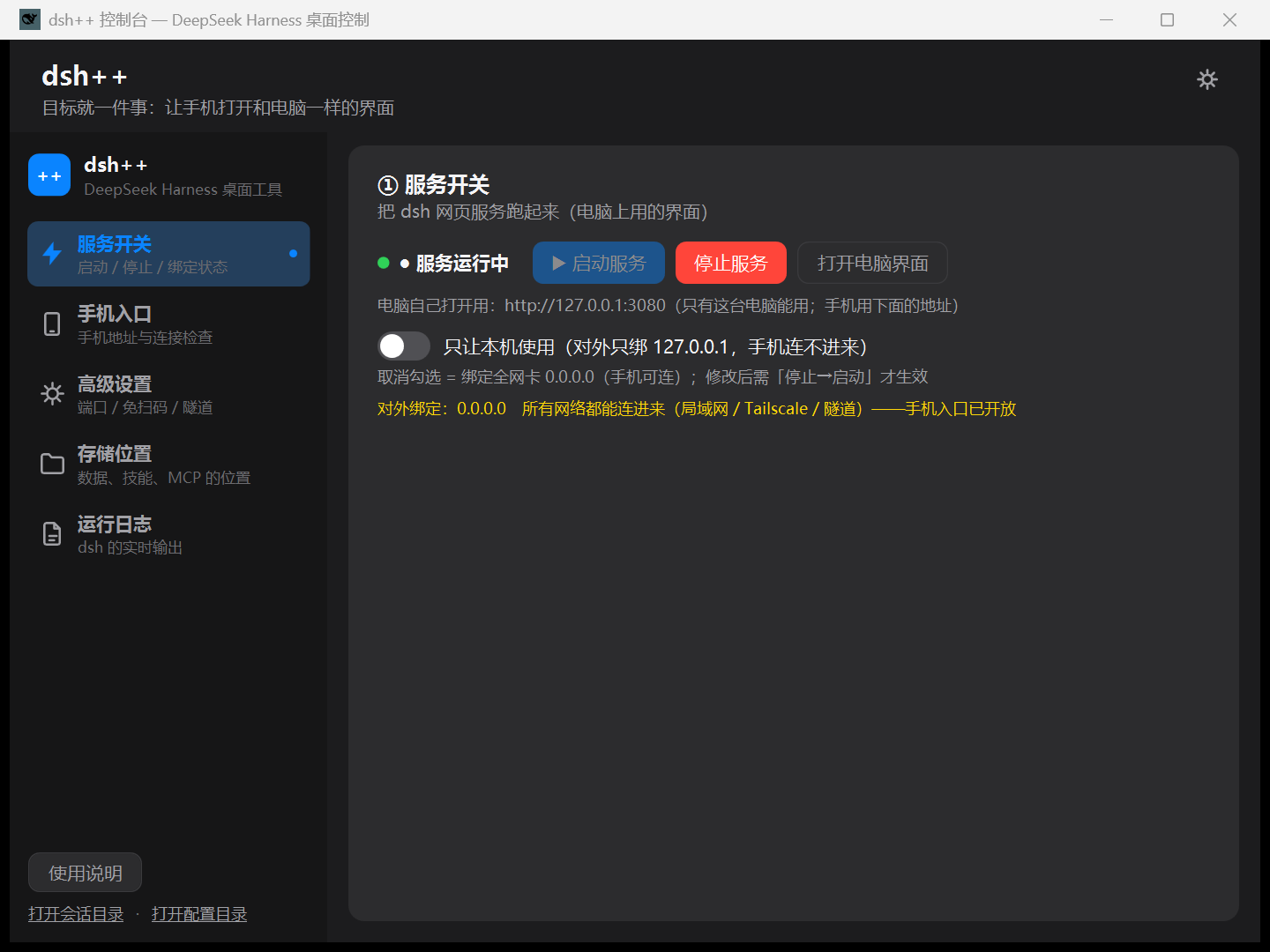This screenshot has height=952, width=1270.
Task: Toggle the 只让本机使用 switch
Action: [404, 346]
